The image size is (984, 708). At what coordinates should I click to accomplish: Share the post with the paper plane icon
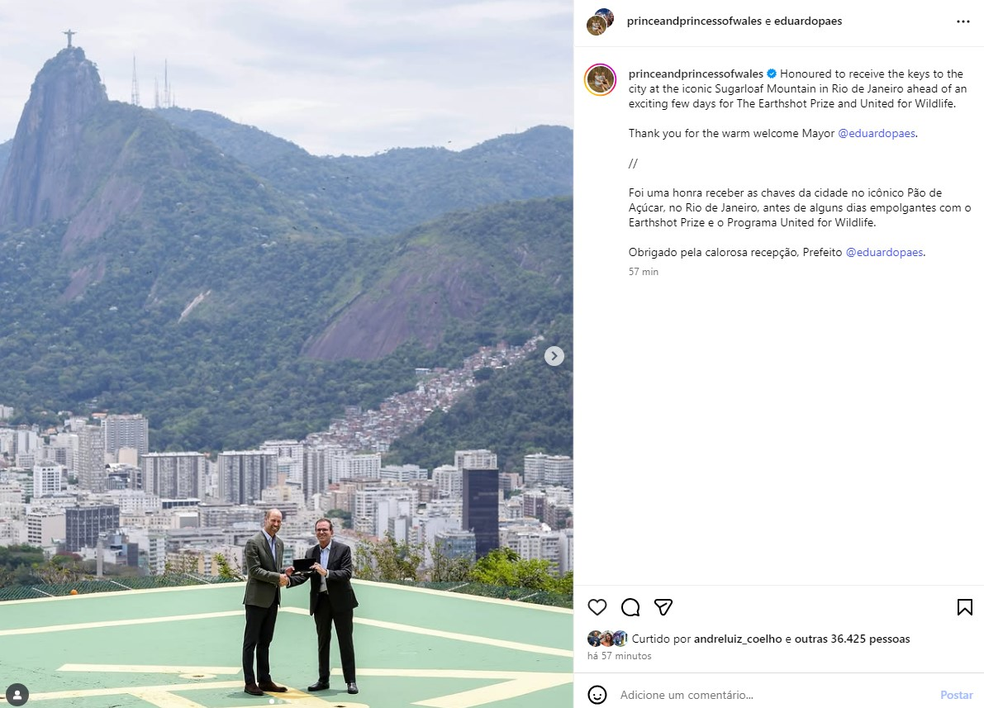coord(663,607)
